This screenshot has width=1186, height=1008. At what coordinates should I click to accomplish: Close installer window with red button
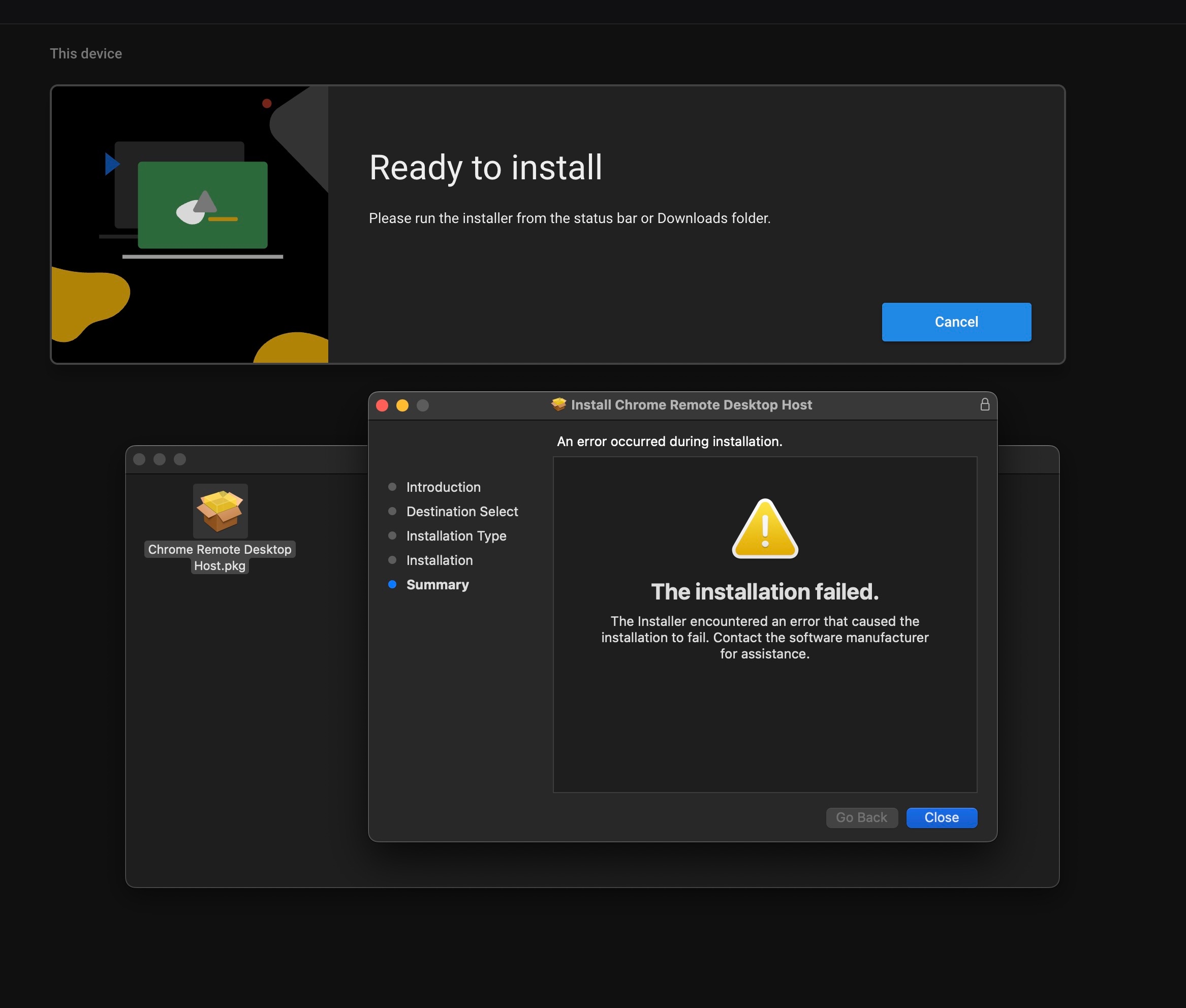click(x=383, y=405)
